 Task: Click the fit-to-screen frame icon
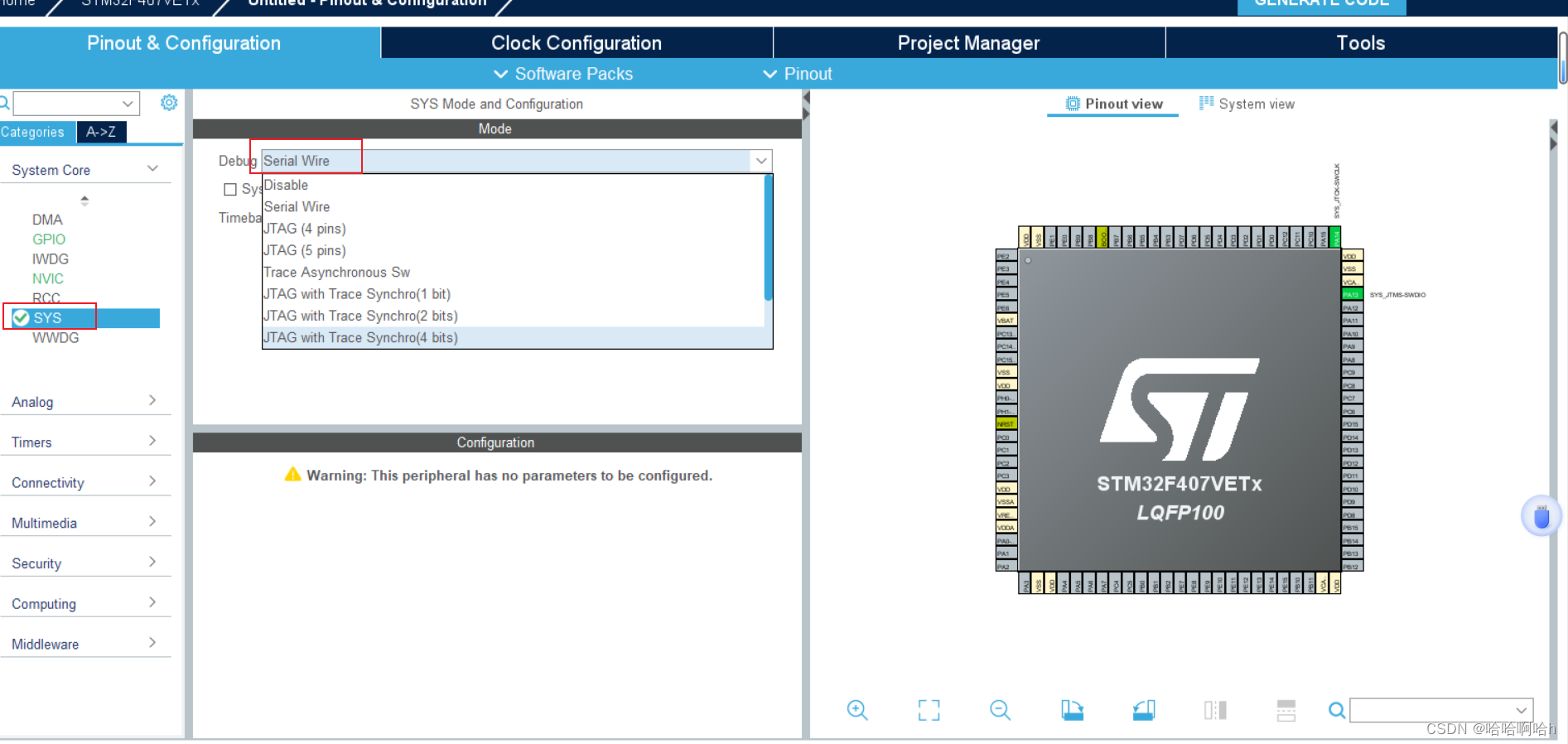coord(929,710)
